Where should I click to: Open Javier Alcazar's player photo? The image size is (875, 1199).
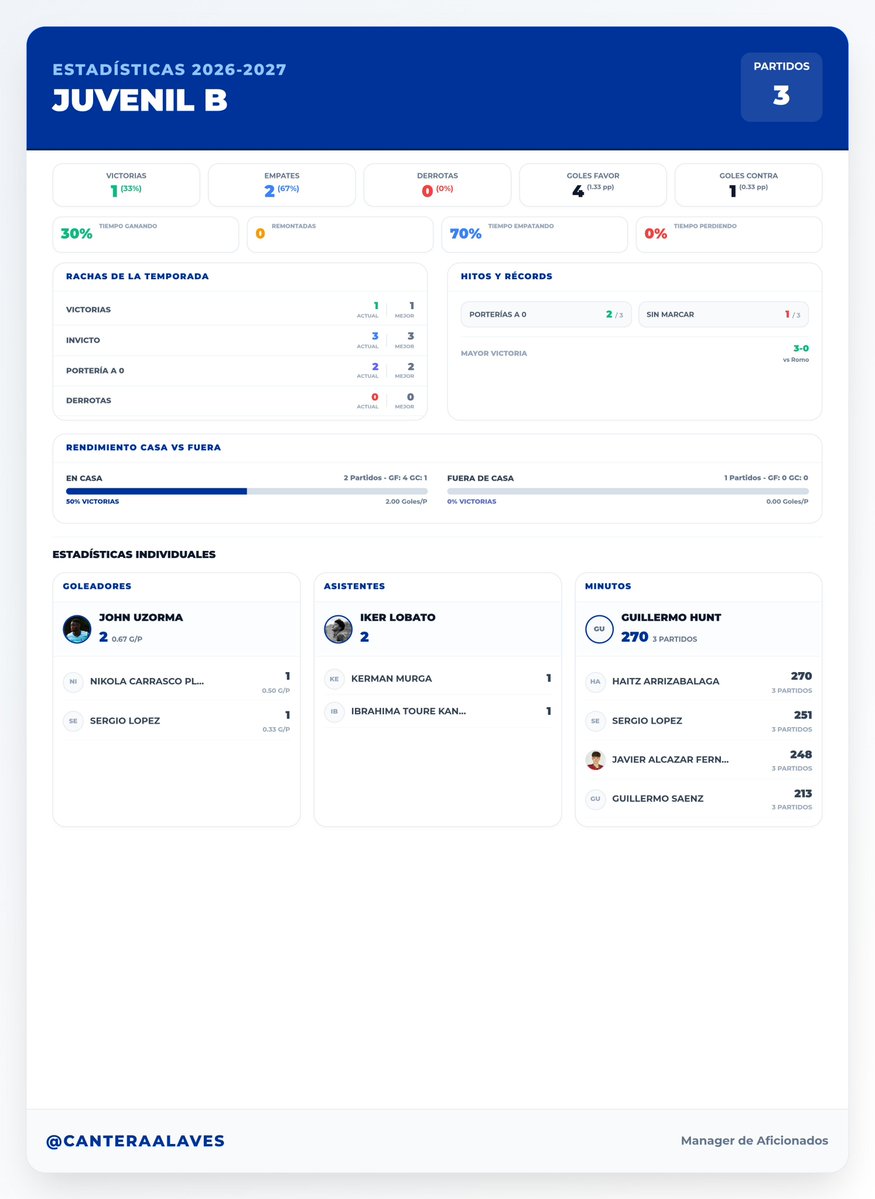coord(595,760)
